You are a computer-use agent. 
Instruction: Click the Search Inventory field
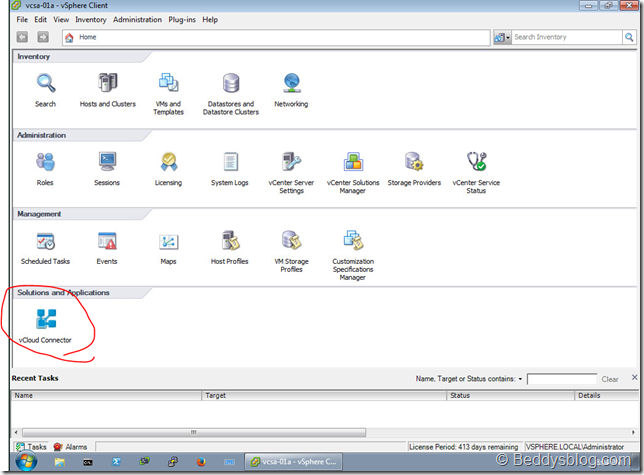pyautogui.click(x=566, y=37)
